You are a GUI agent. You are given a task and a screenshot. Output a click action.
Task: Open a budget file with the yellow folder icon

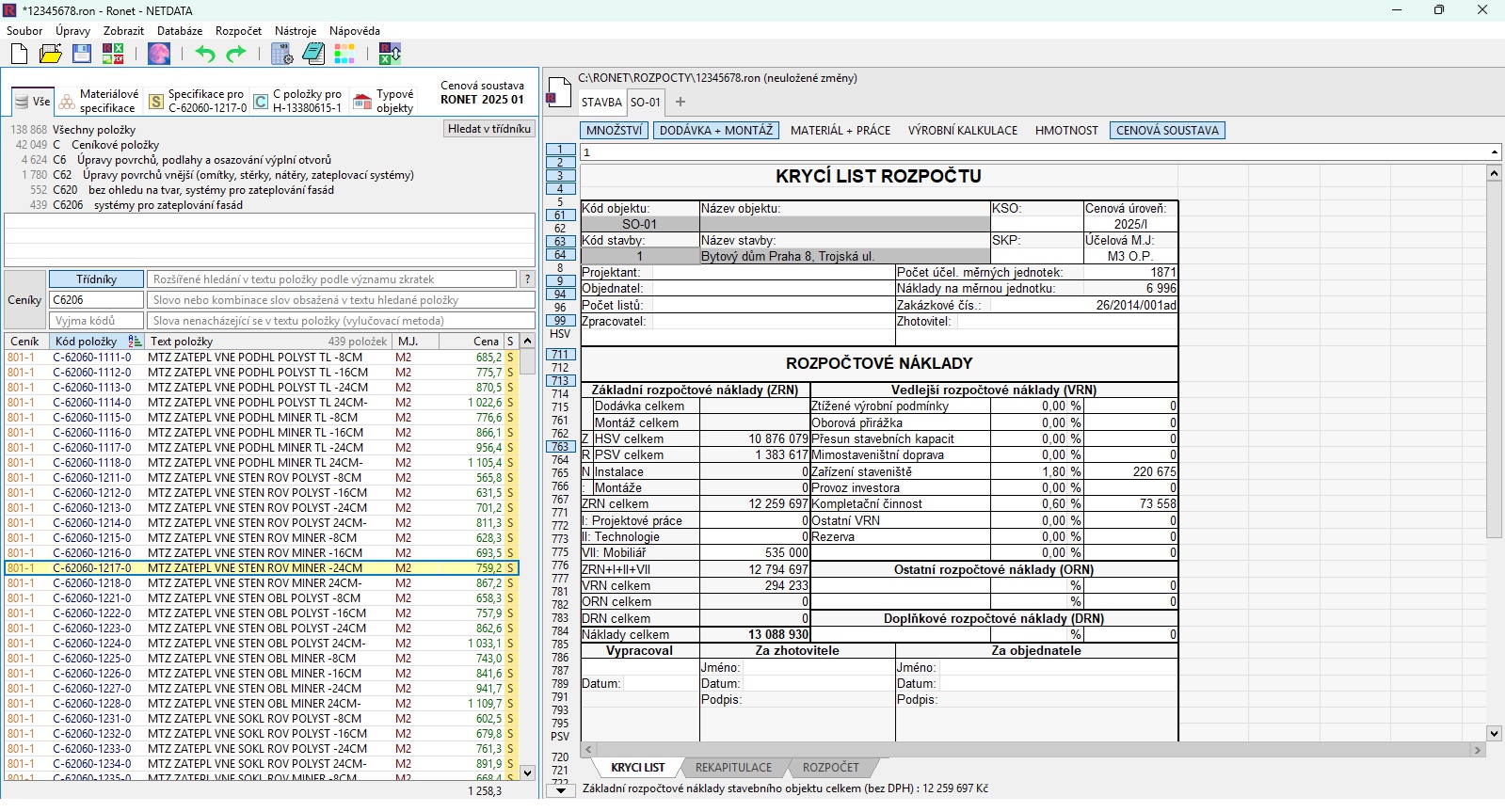point(51,54)
